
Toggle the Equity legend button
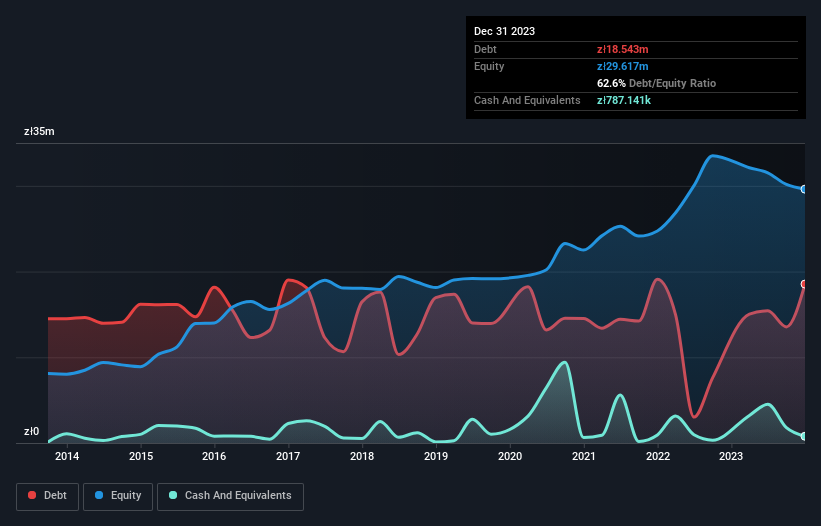click(118, 495)
